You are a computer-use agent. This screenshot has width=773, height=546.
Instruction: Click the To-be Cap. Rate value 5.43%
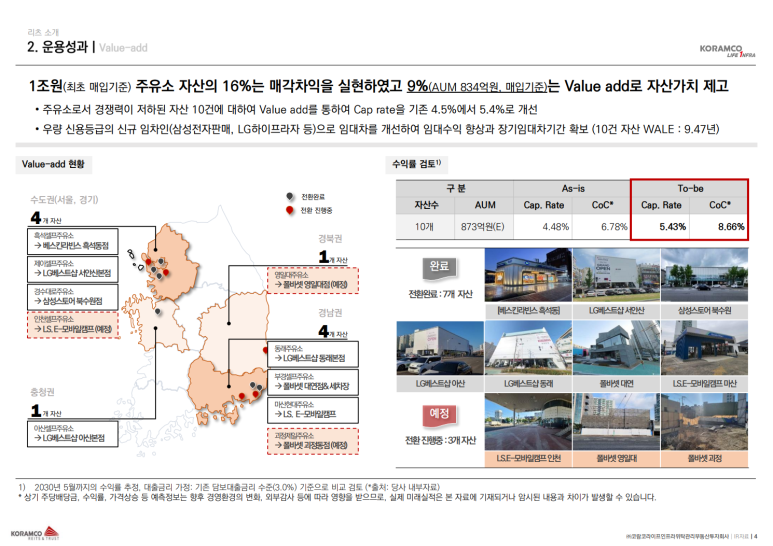click(x=672, y=227)
